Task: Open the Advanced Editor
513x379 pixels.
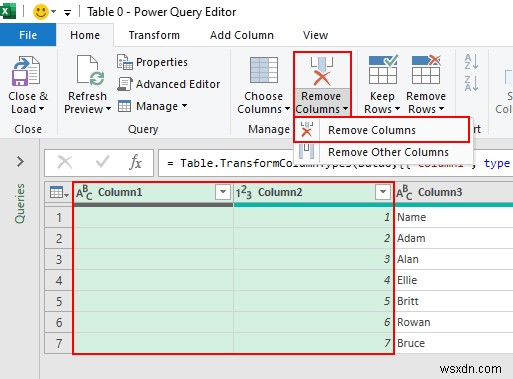Action: [169, 84]
